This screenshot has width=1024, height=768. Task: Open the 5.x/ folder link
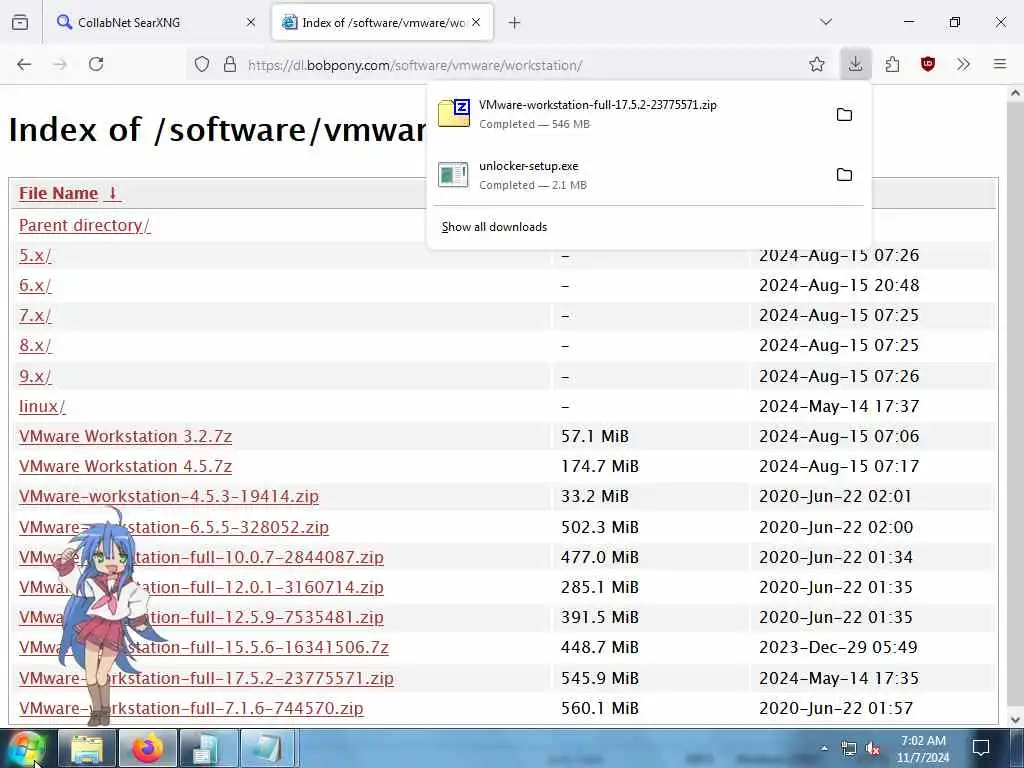35,255
